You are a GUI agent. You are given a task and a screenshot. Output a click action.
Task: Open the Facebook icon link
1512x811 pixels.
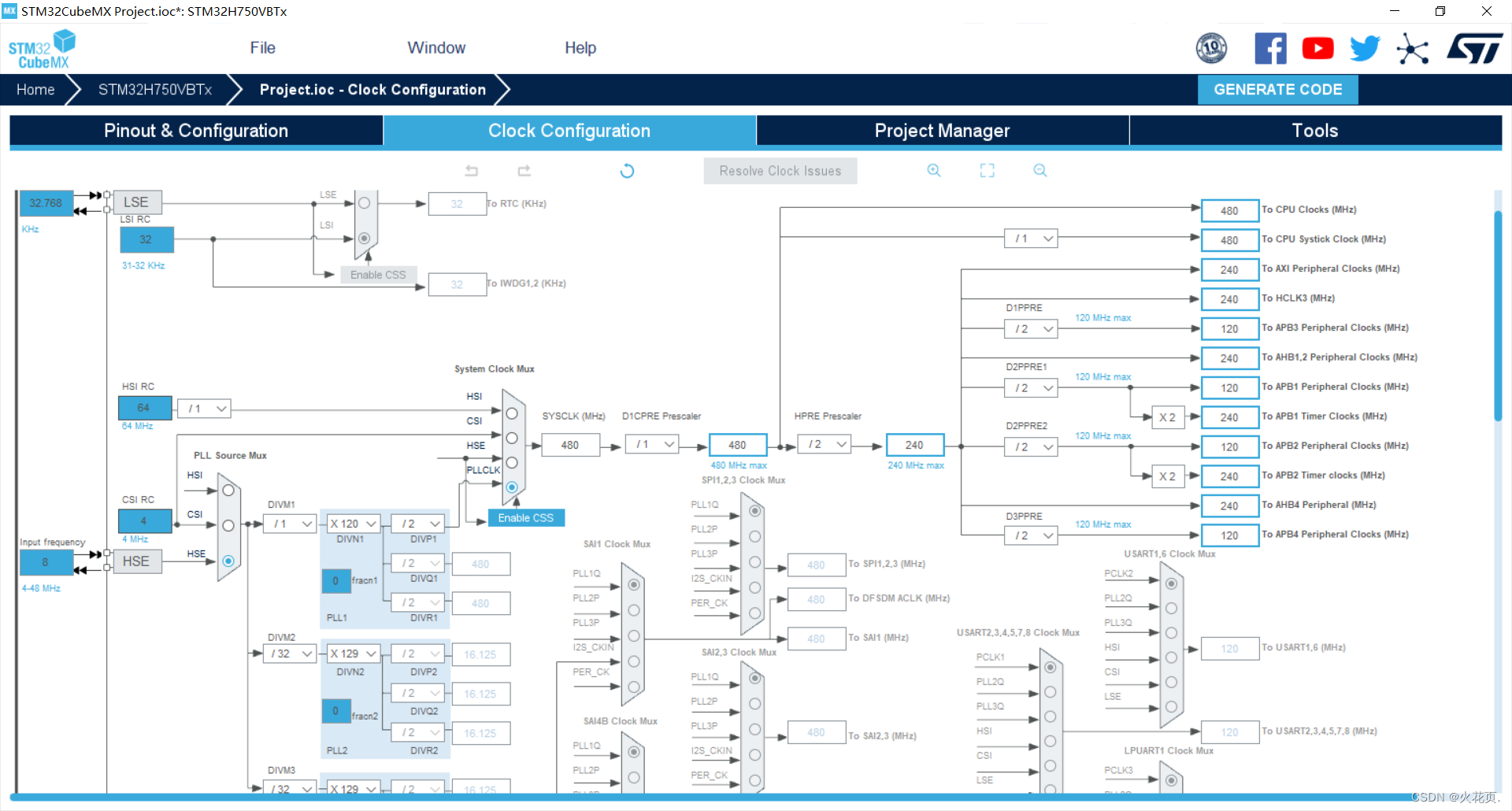1270,49
